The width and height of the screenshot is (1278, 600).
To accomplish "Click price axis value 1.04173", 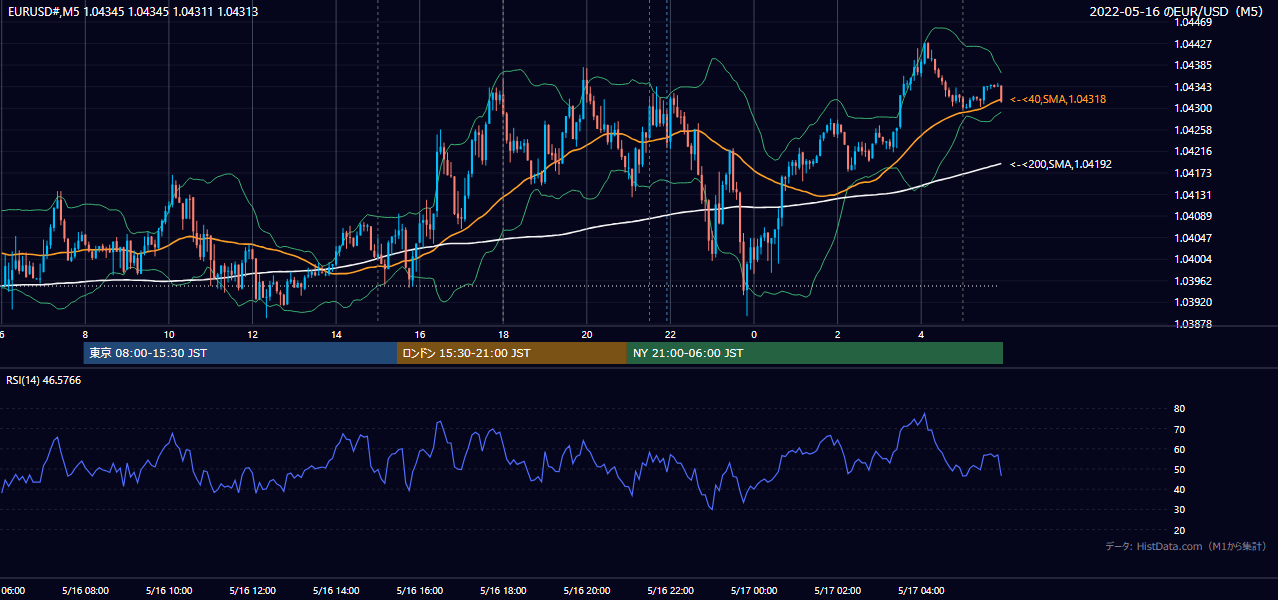I will point(1193,173).
